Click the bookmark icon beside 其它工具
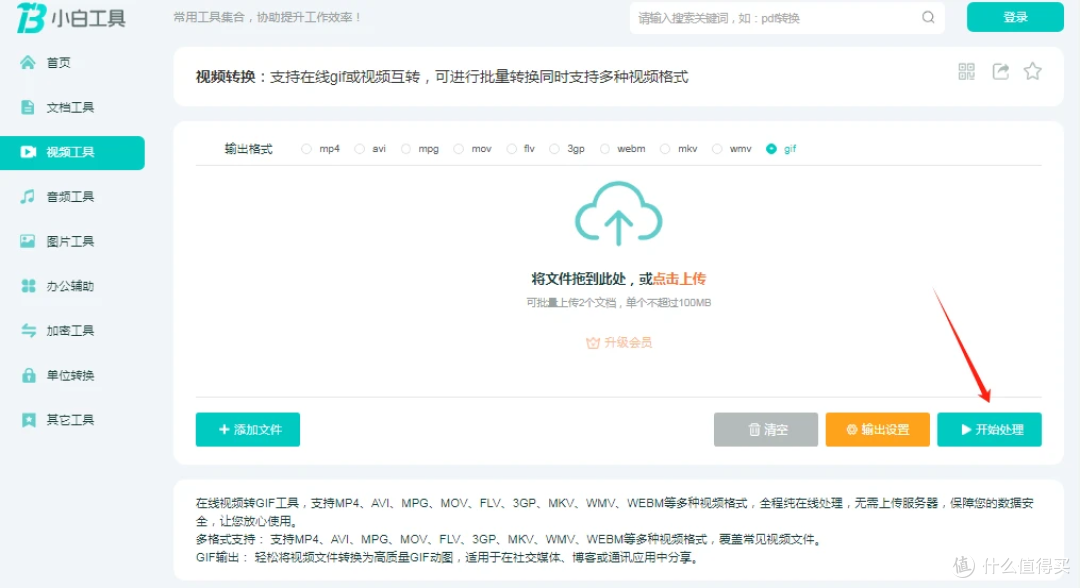Image resolution: width=1080 pixels, height=588 pixels. pyautogui.click(x=28, y=420)
